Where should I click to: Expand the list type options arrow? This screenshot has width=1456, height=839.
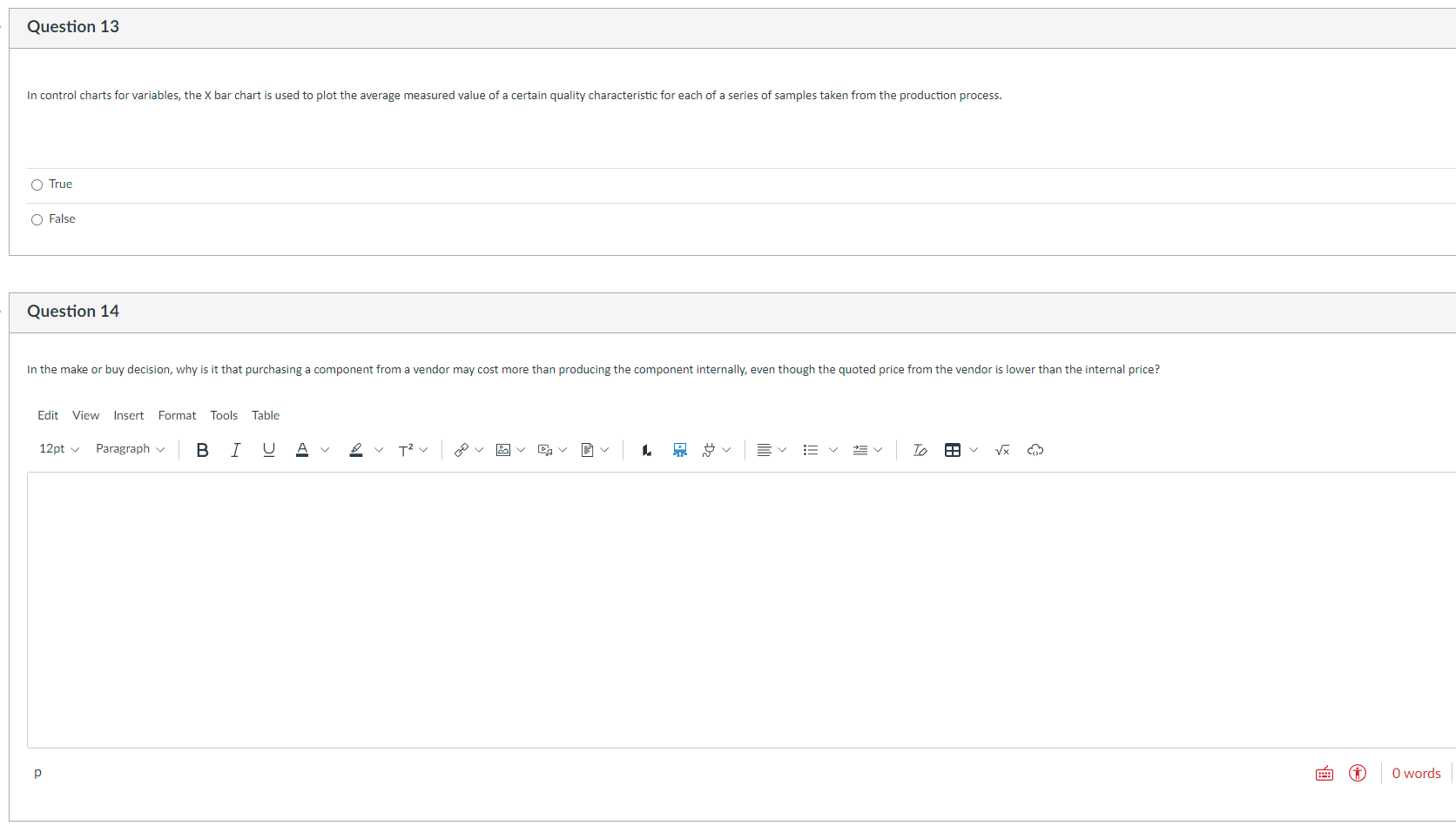[833, 450]
